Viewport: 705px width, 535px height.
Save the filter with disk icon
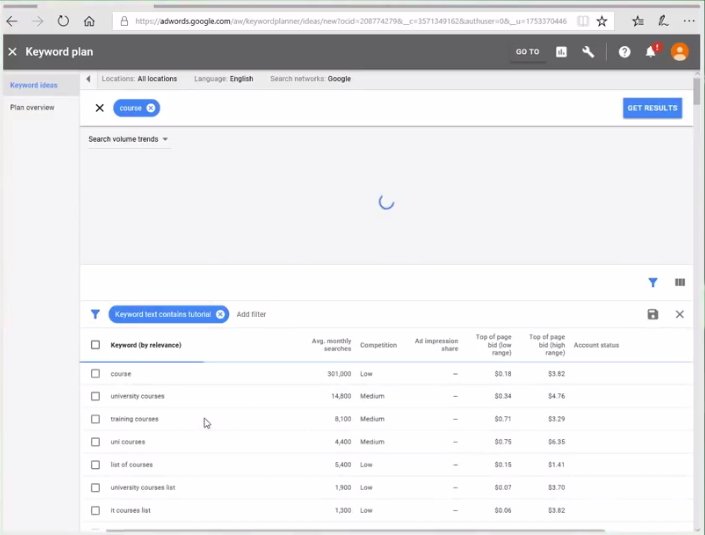(653, 314)
